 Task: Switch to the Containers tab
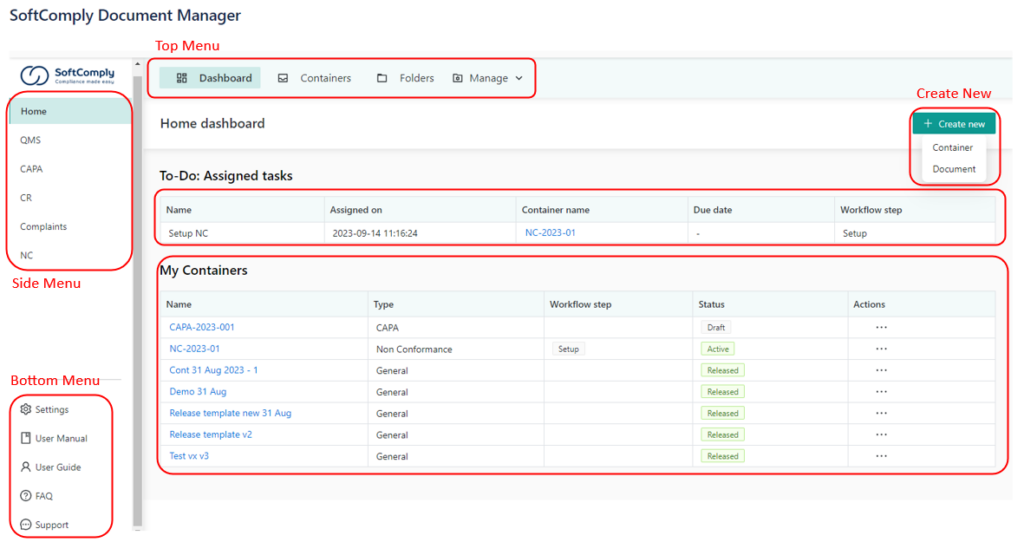(x=315, y=78)
